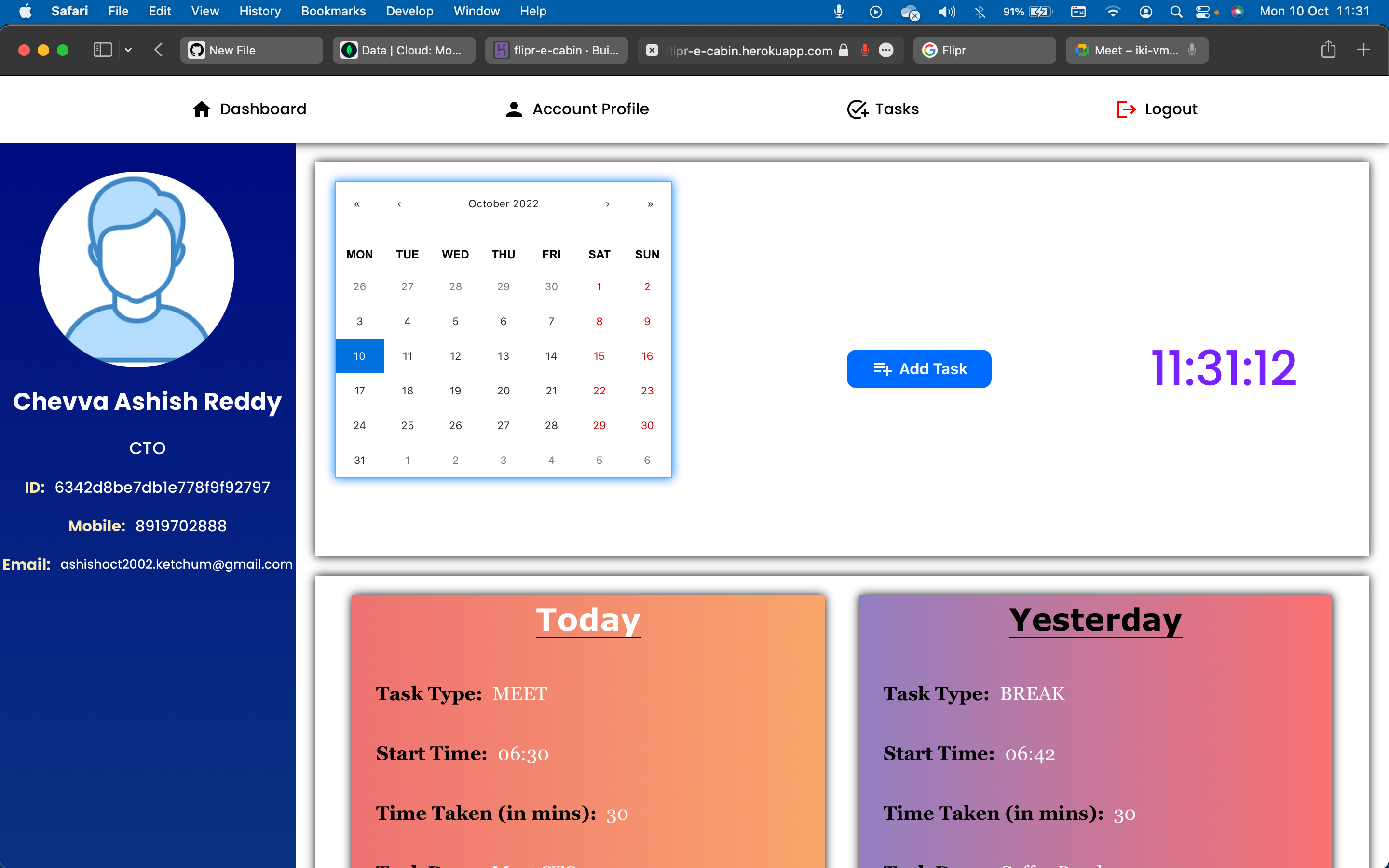The image size is (1389, 868).
Task: Jump back one year in calendar
Action: point(357,204)
